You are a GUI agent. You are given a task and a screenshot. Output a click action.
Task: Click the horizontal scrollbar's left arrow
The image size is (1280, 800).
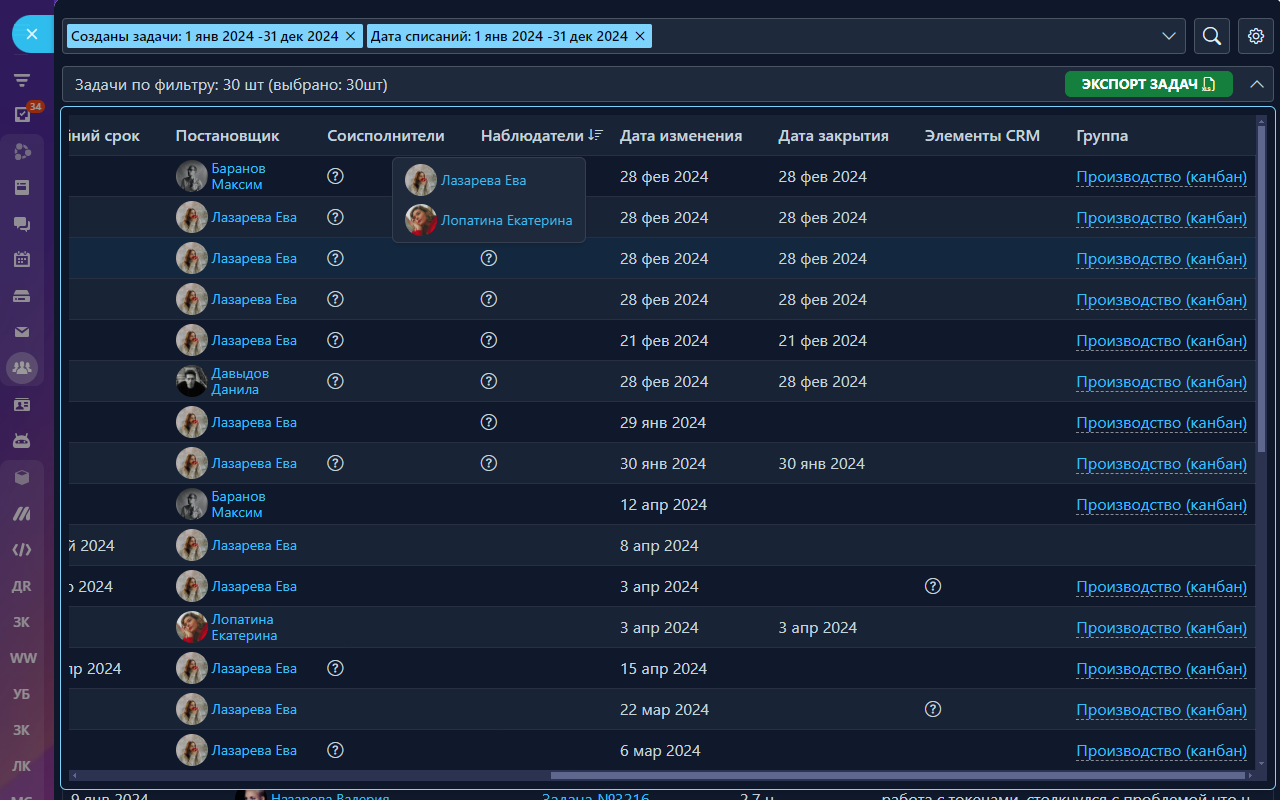(x=74, y=775)
